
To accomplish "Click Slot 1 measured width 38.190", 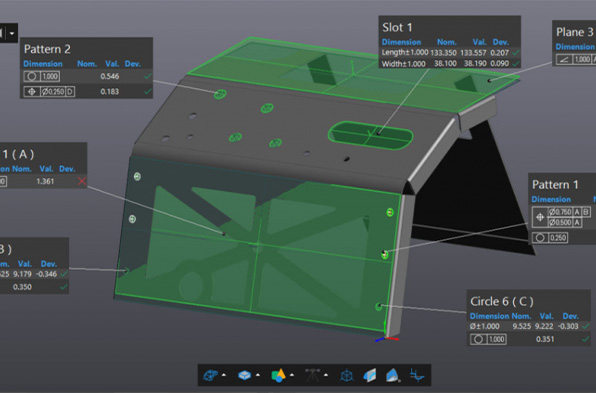I will click(x=476, y=63).
